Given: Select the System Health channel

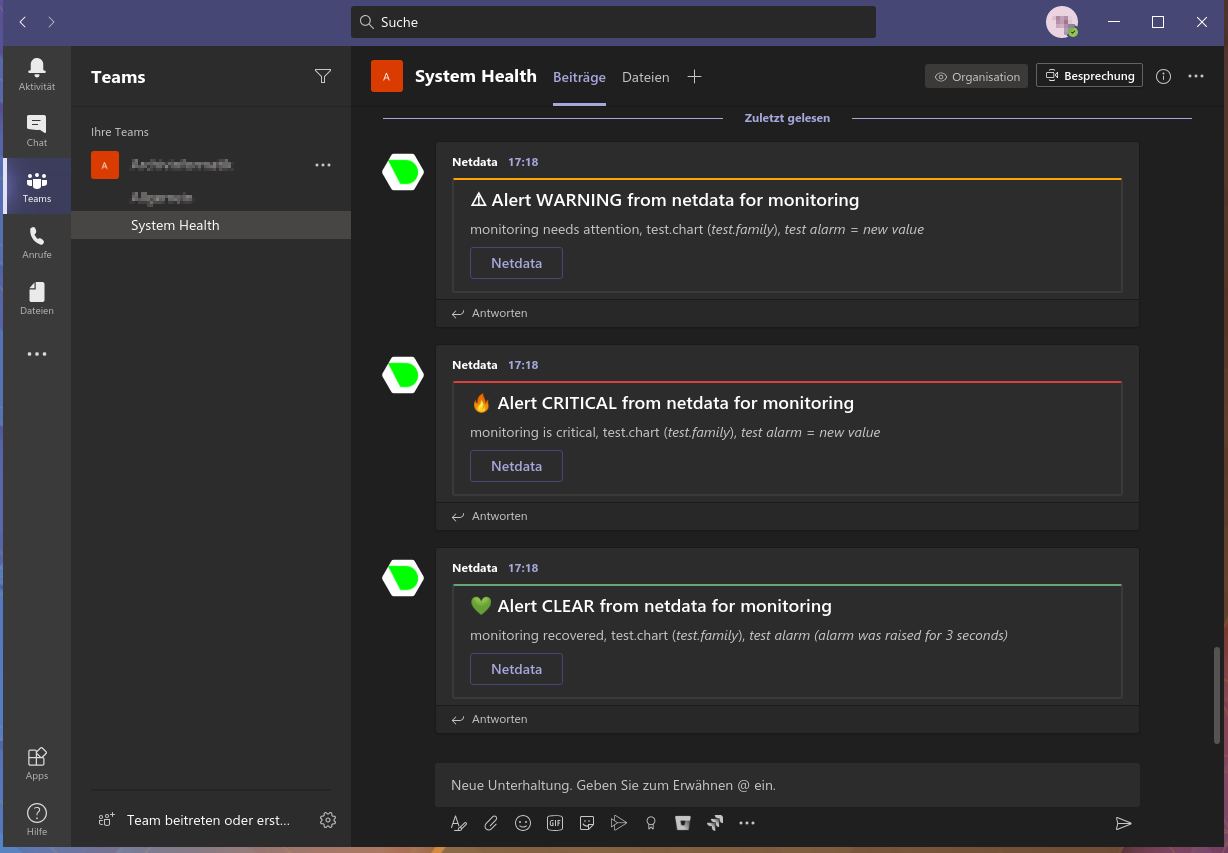Looking at the screenshot, I should [x=211, y=225].
